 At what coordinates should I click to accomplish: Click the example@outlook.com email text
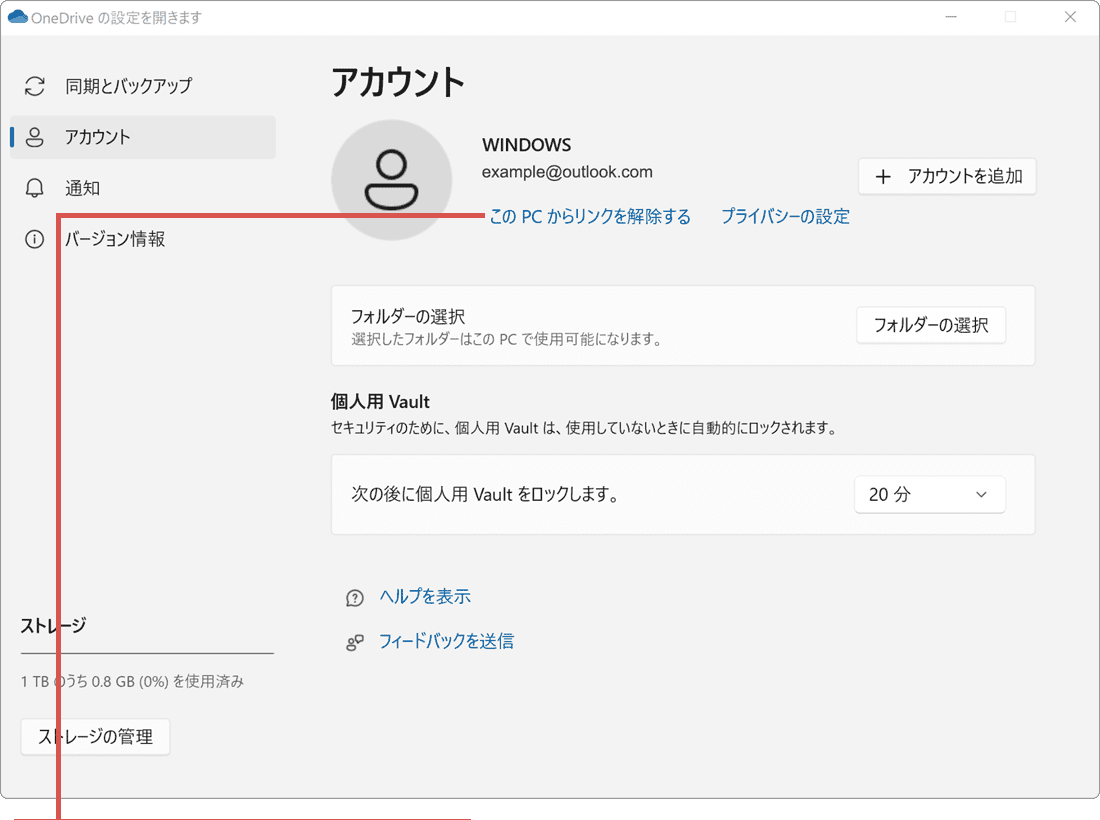[567, 172]
